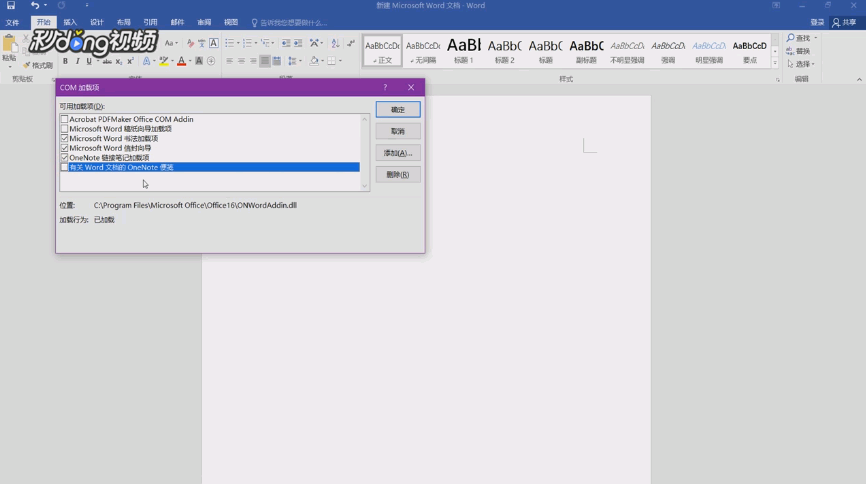This screenshot has height=484, width=866.
Task: Click the Distributed alignment icon
Action: (277, 61)
